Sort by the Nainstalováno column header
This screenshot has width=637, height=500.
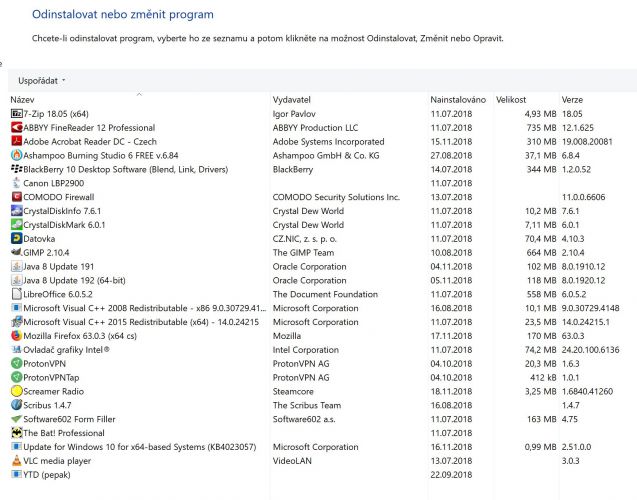458,100
